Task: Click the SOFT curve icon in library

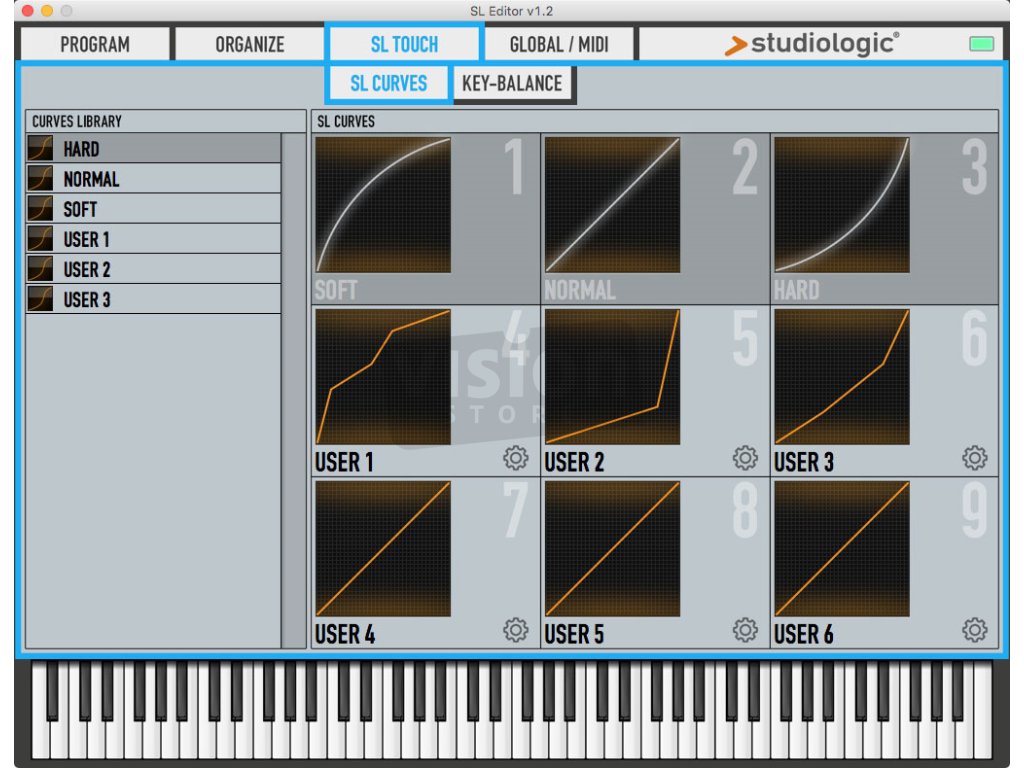Action: pyautogui.click(x=40, y=208)
